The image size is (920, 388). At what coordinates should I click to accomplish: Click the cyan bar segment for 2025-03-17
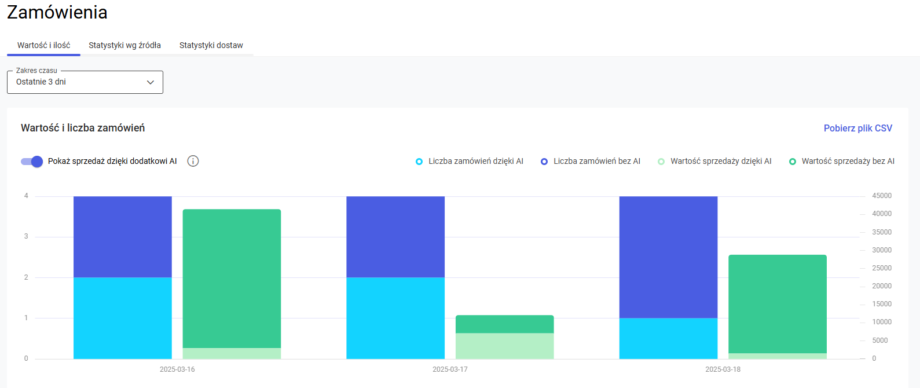[x=395, y=318]
